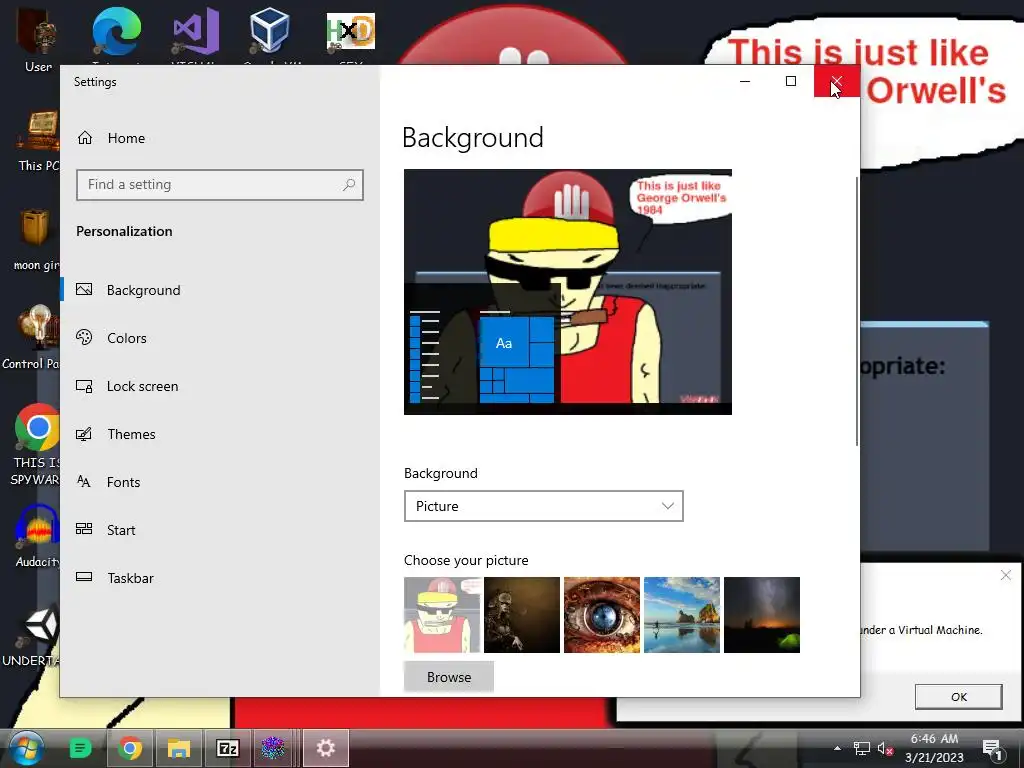Open the This PC desktop icon

pos(37,141)
